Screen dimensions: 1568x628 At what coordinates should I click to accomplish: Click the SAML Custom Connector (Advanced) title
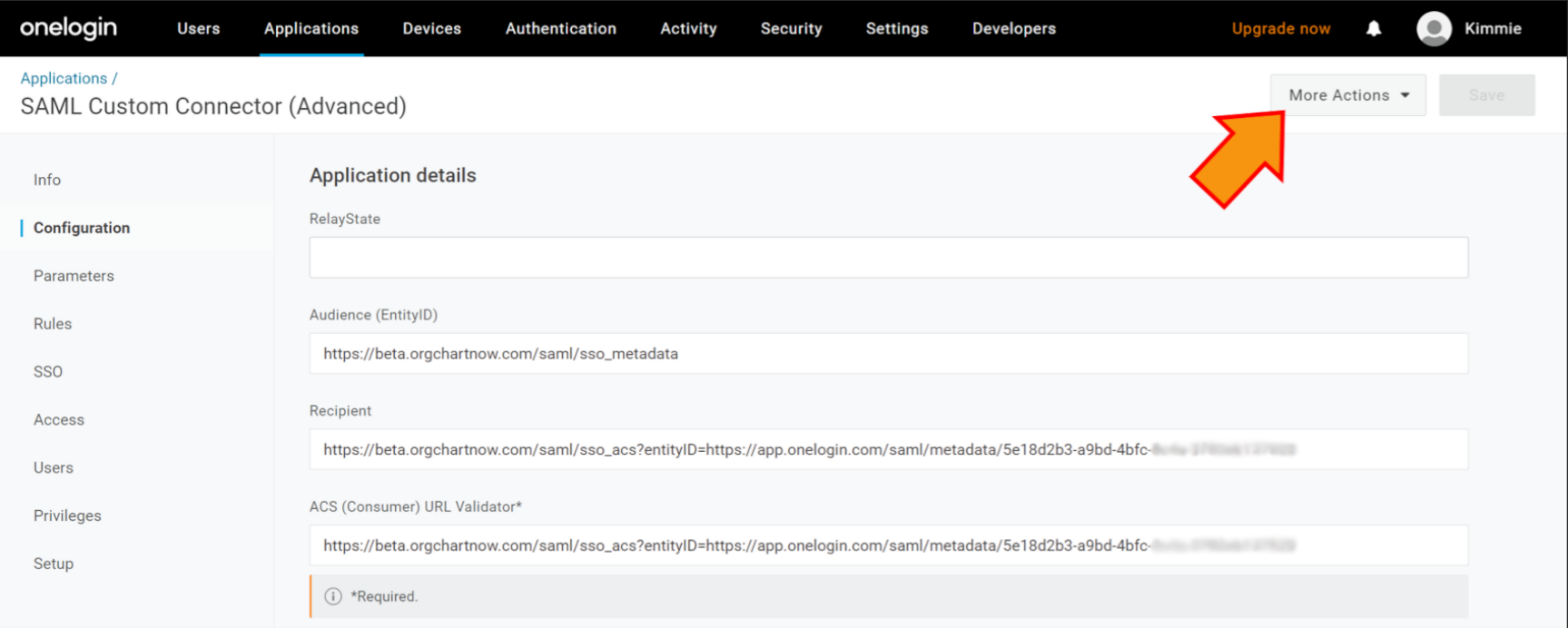[213, 106]
